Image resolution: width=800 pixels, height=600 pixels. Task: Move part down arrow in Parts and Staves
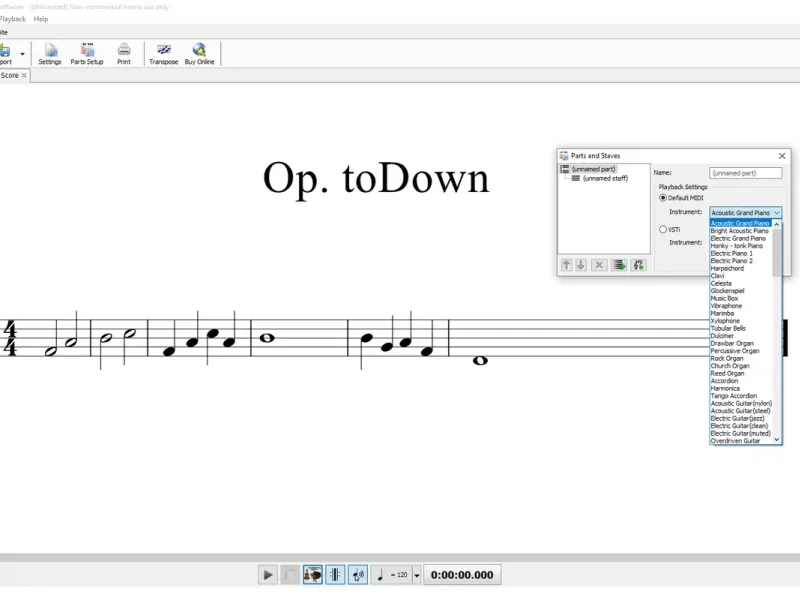click(x=581, y=265)
